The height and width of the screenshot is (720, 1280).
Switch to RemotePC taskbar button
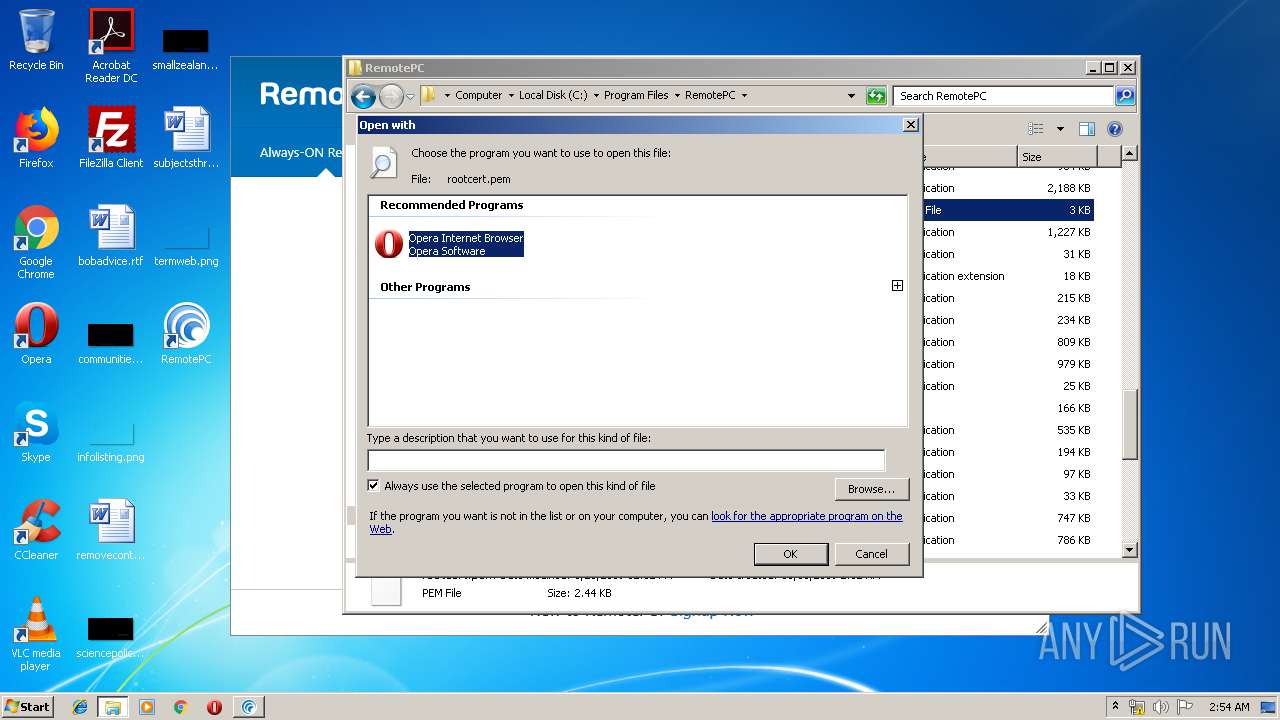pos(249,707)
